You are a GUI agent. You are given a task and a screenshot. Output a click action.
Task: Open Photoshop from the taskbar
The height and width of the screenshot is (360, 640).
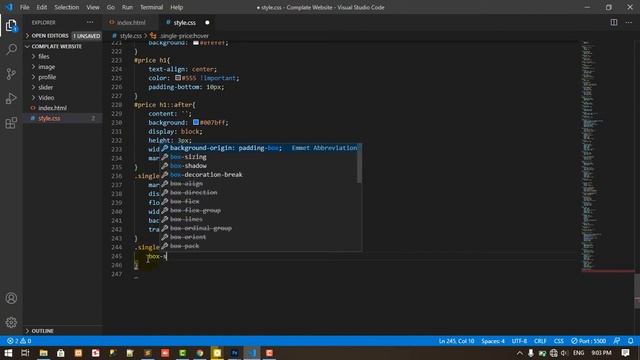click(234, 353)
